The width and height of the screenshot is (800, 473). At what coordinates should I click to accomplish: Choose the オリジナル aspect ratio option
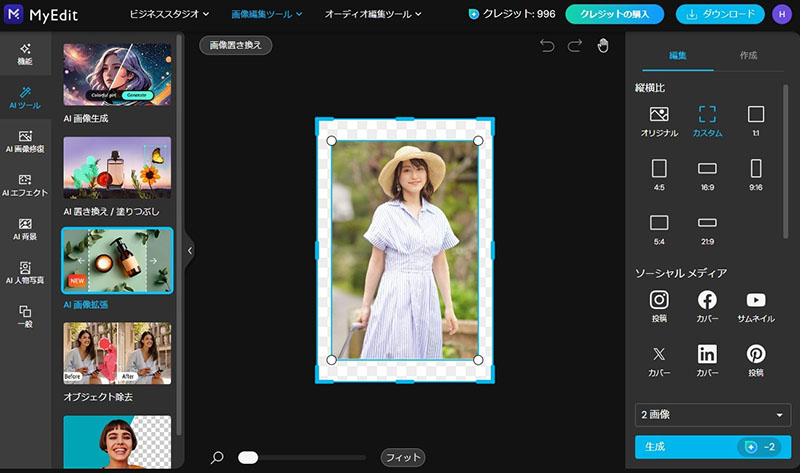pos(659,121)
